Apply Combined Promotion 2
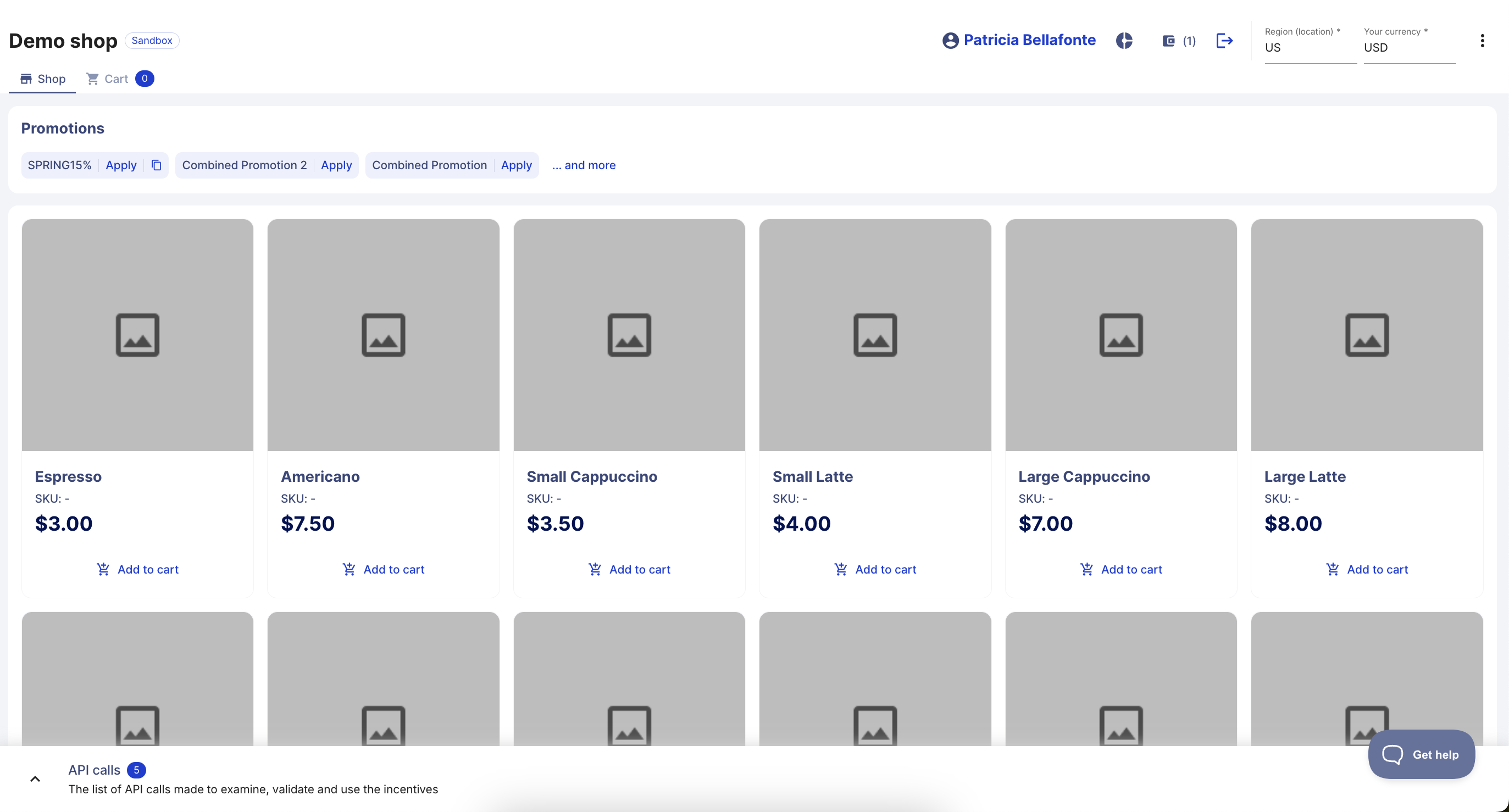The width and height of the screenshot is (1509, 812). [x=336, y=165]
